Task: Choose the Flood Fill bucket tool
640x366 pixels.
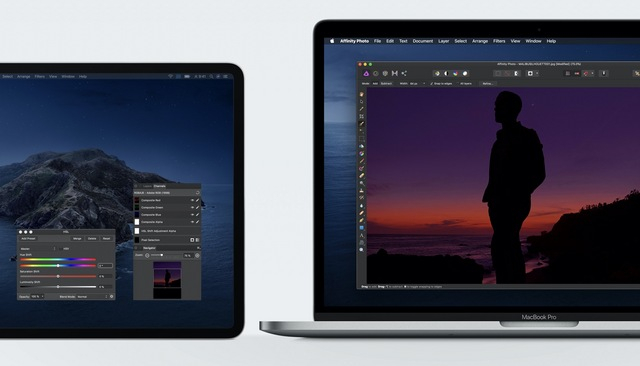Action: click(362, 146)
